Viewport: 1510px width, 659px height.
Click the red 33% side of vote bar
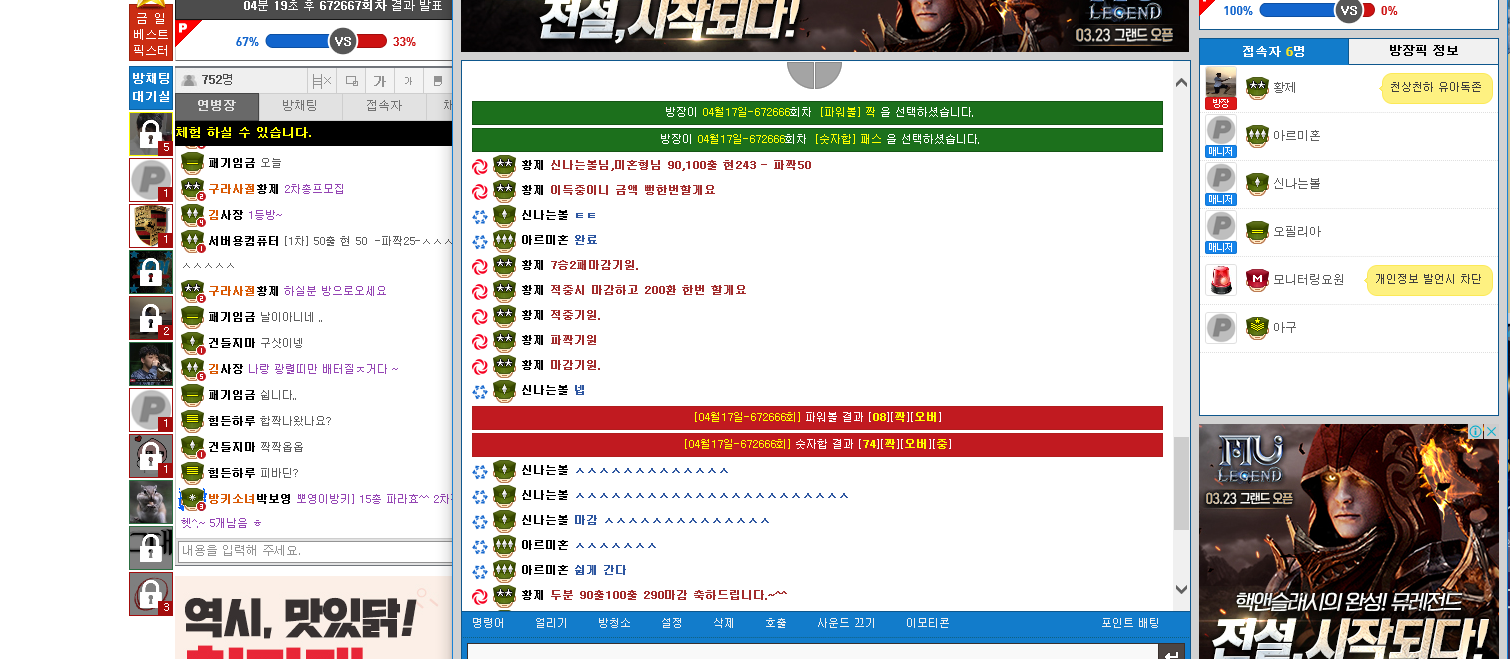pyautogui.click(x=372, y=41)
